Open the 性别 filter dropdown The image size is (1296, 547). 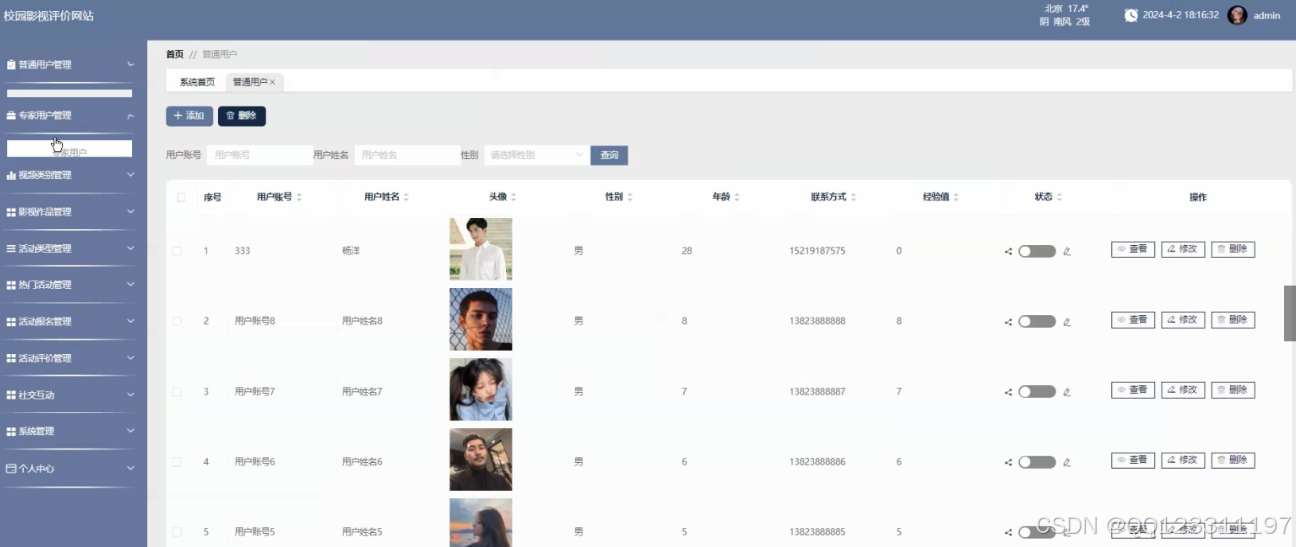pos(535,155)
